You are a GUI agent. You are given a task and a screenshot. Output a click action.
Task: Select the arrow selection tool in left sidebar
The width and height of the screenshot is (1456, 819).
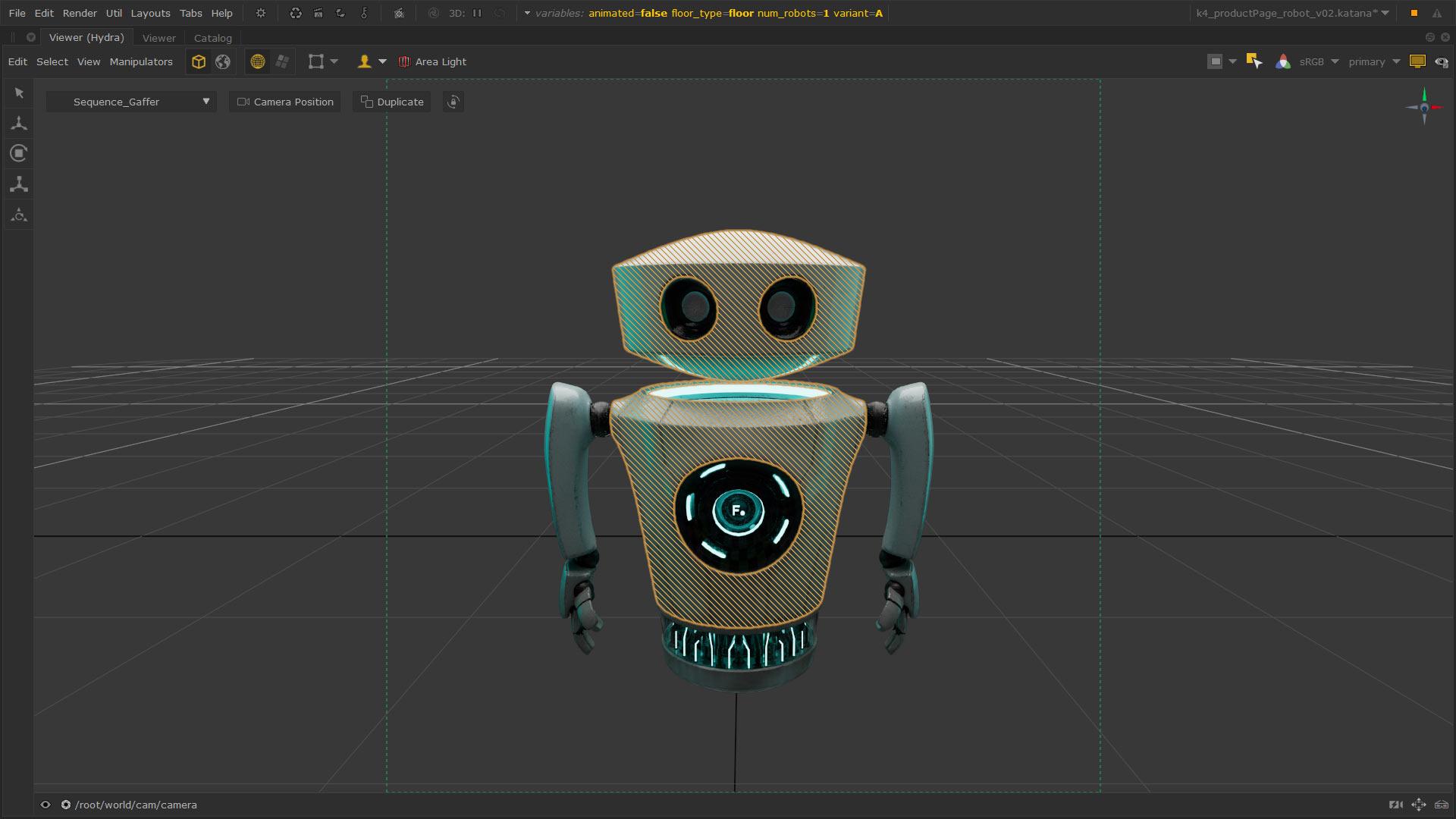coord(19,93)
